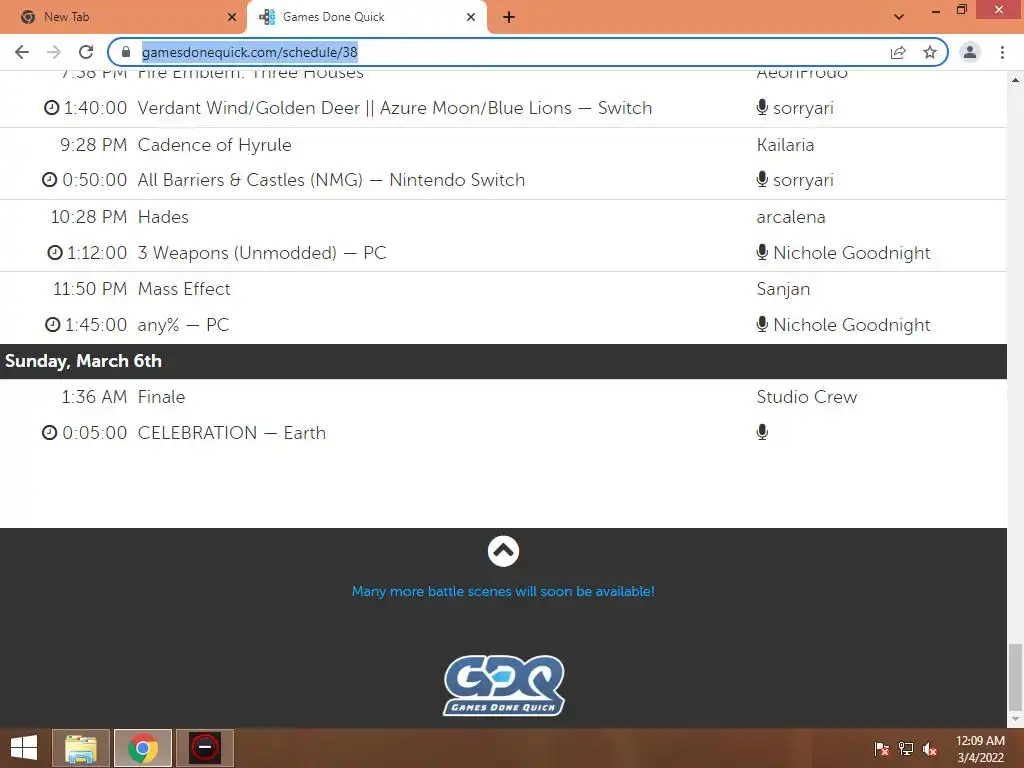Expand the tab search dropdown arrow
Image resolution: width=1024 pixels, height=768 pixels.
[899, 17]
